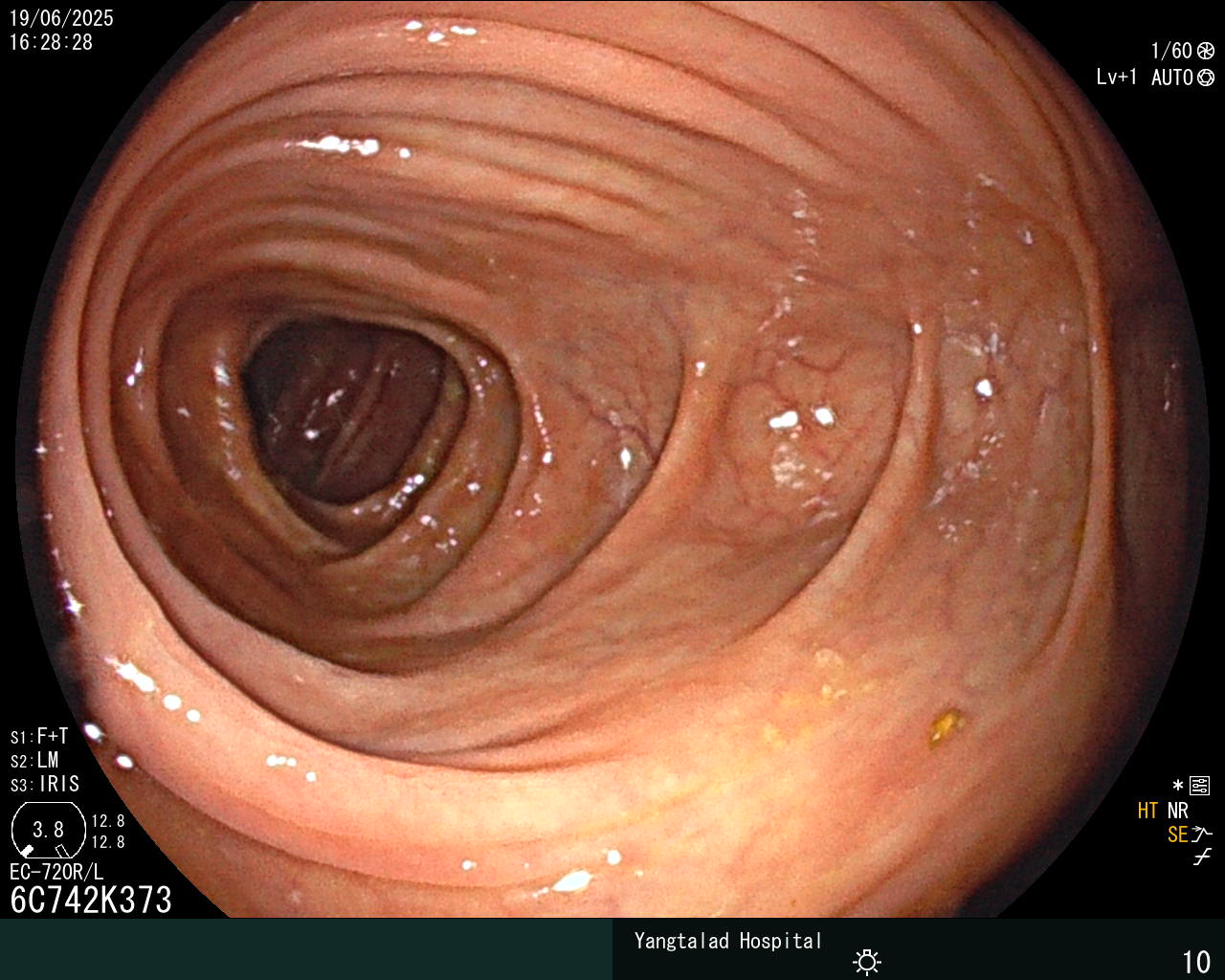Click the AUTO iris mode label
Image resolution: width=1225 pixels, height=980 pixels.
[1172, 78]
